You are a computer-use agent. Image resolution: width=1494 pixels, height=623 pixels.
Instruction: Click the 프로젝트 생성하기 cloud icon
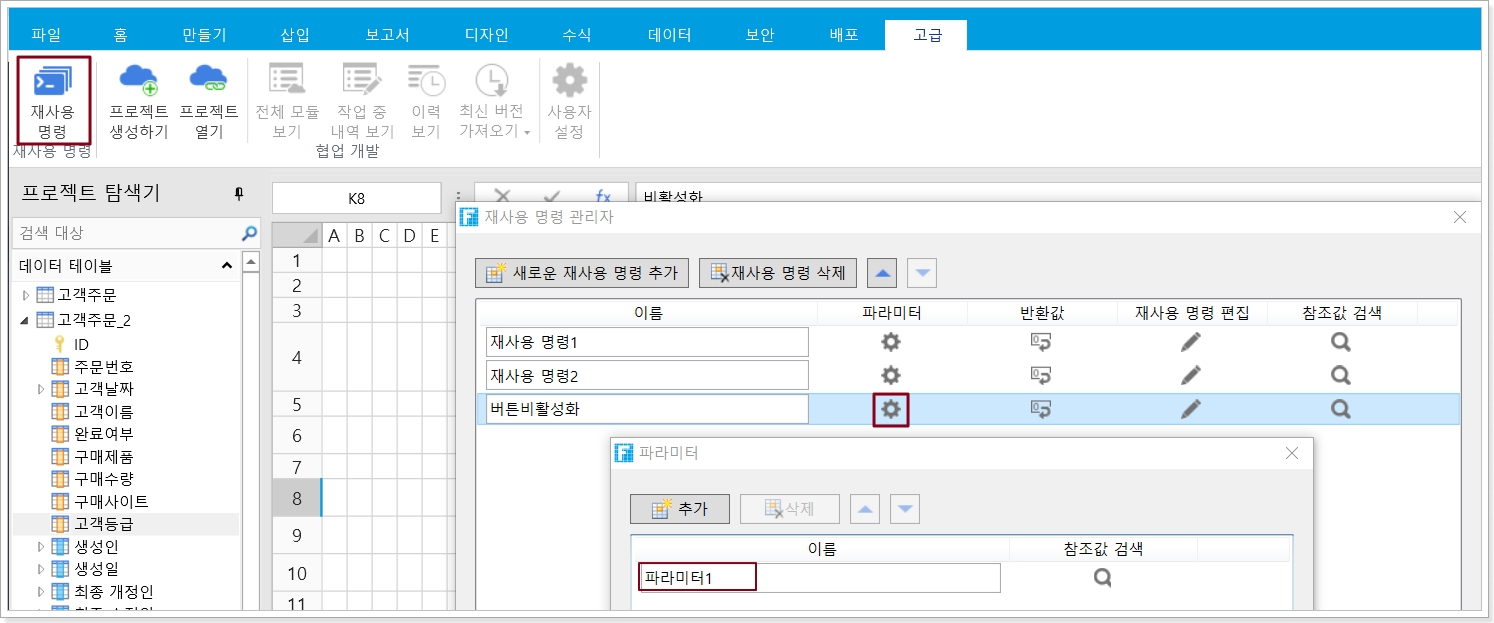point(138,79)
